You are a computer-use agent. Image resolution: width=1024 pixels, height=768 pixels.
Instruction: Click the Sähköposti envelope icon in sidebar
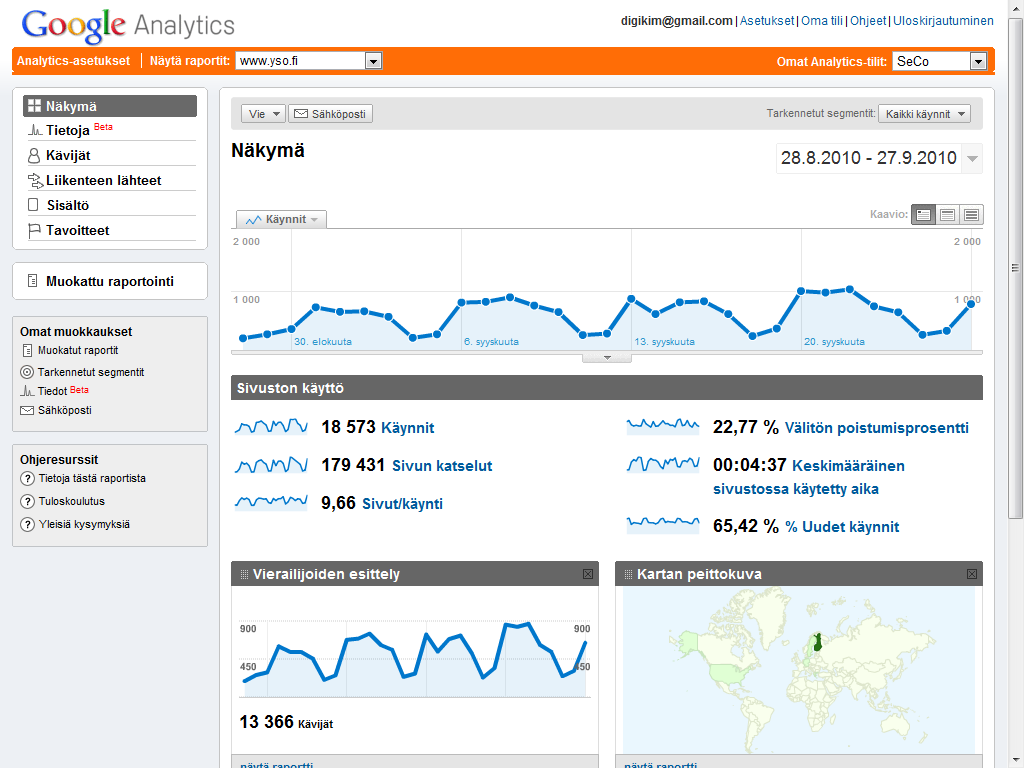coord(27,410)
